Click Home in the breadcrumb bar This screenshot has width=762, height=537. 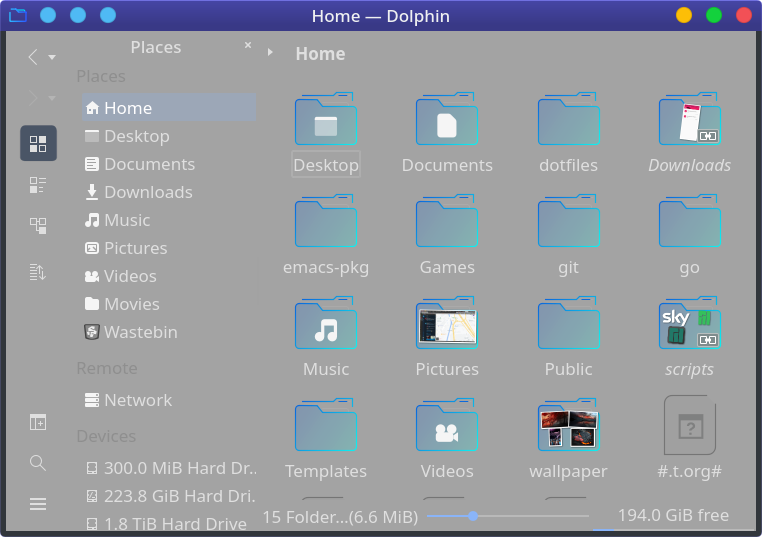[x=320, y=54]
